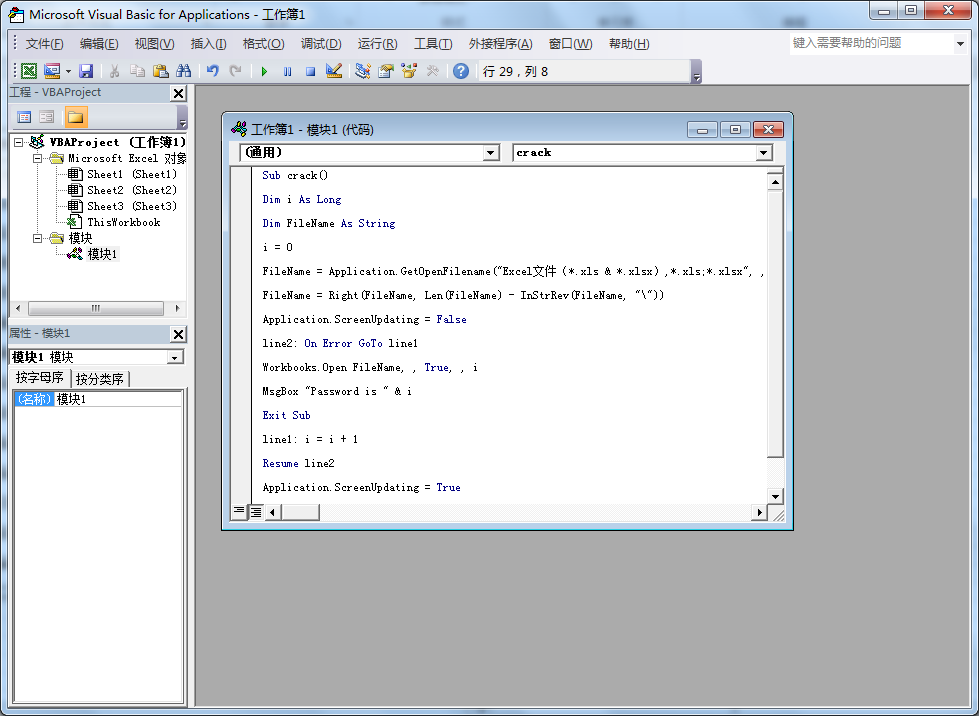Viewport: 979px width, 716px height.
Task: Select Sheet1 (Sheet1) in project tree
Action: [122, 174]
